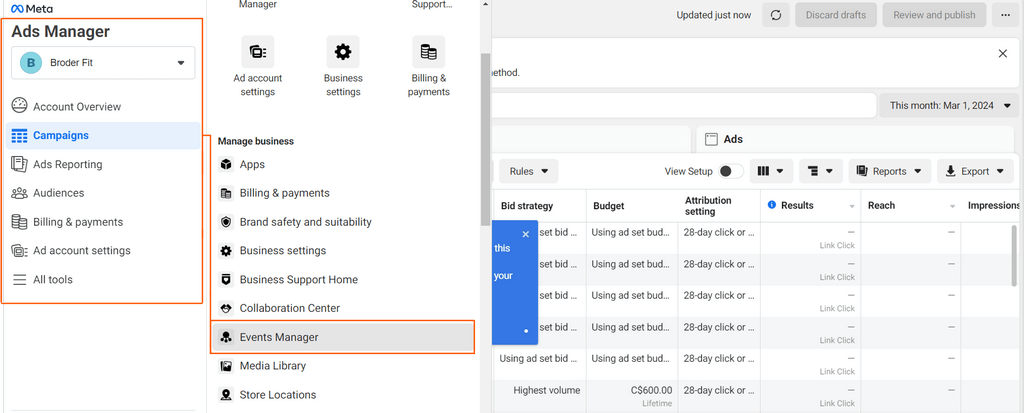The height and width of the screenshot is (413, 1024).
Task: Click the Media Library image icon
Action: coord(226,366)
